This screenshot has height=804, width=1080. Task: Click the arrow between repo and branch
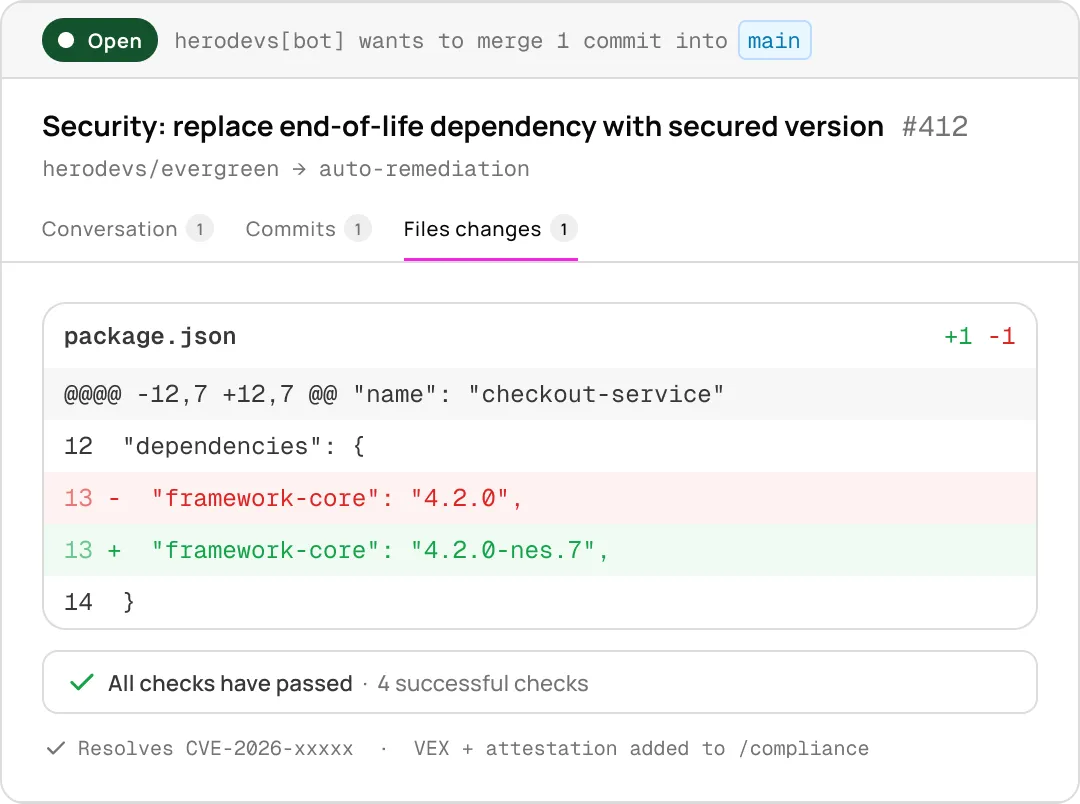tap(299, 169)
